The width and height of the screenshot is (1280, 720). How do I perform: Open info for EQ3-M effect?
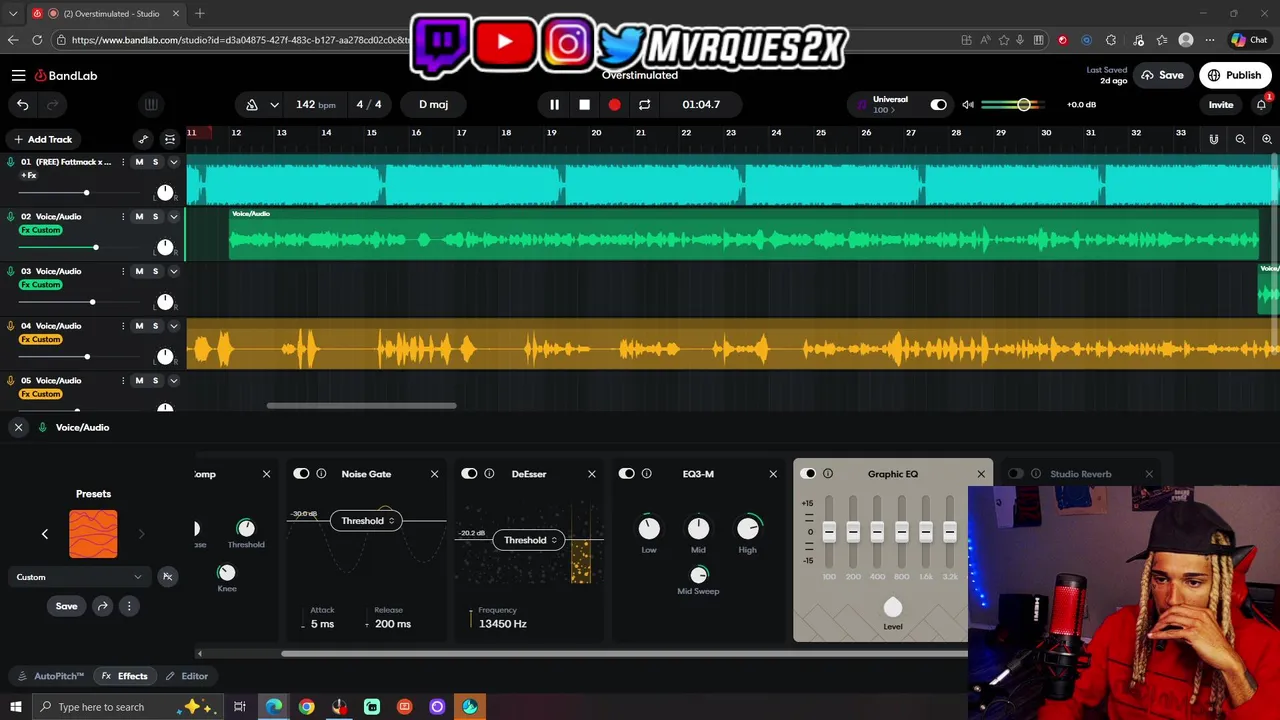(x=647, y=474)
